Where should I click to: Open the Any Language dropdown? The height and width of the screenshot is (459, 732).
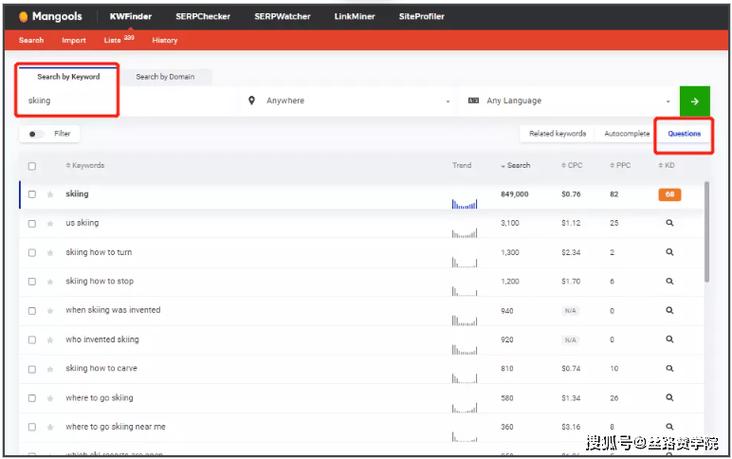click(569, 100)
